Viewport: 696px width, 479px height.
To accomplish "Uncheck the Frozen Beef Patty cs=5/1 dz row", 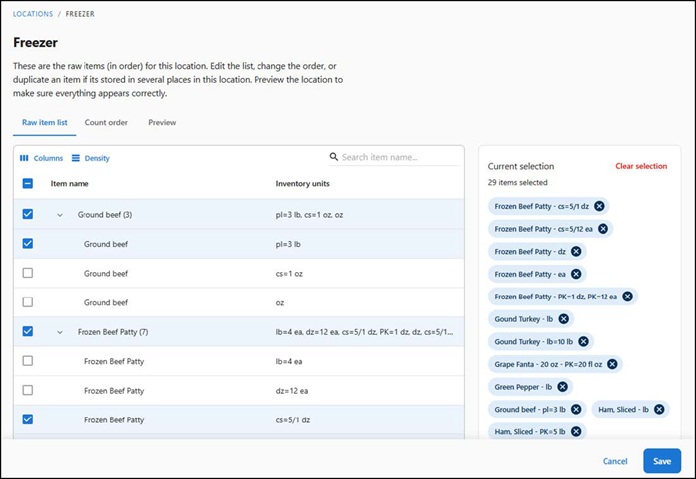I will [28, 419].
